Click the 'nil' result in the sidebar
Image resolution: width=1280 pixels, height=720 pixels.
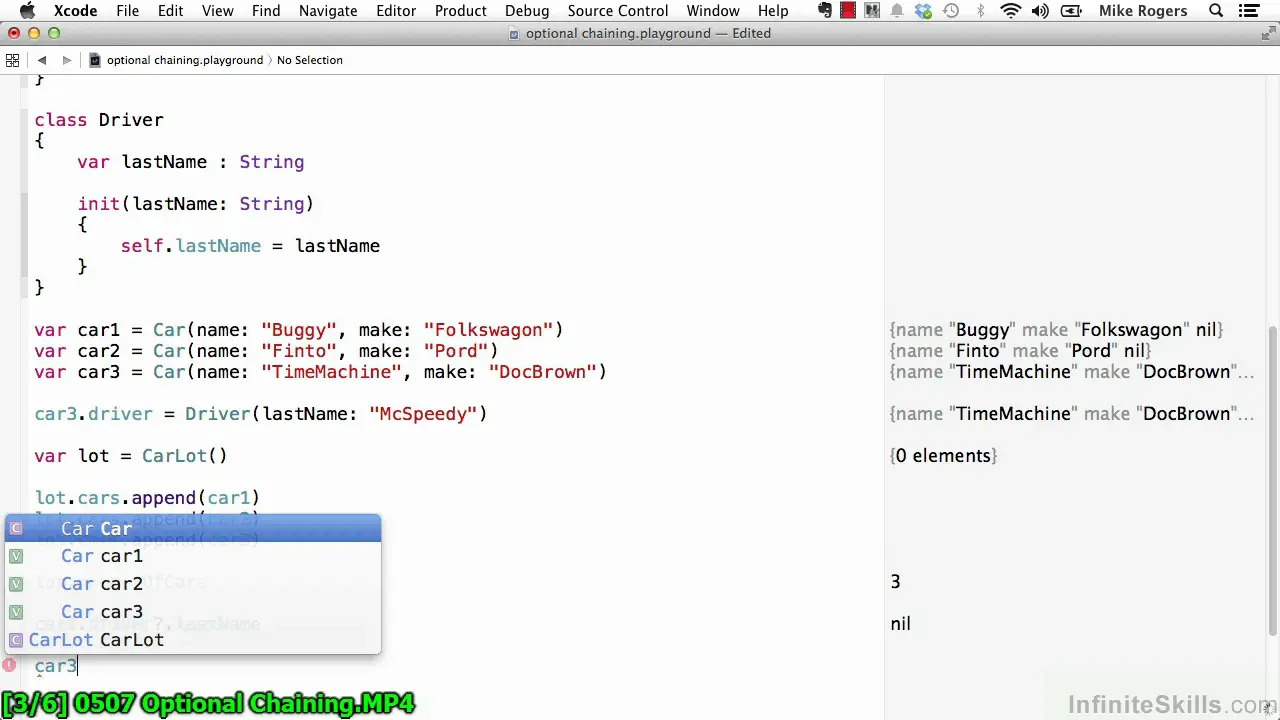coord(900,624)
